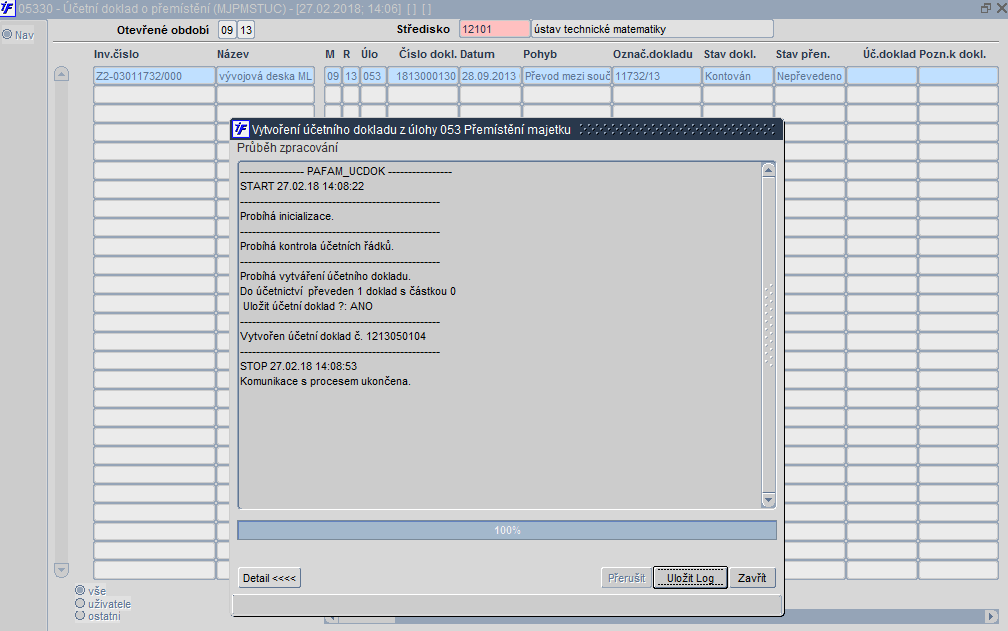Click the open period month field 09
Viewport: 1008px width, 631px height.
pyautogui.click(x=227, y=30)
